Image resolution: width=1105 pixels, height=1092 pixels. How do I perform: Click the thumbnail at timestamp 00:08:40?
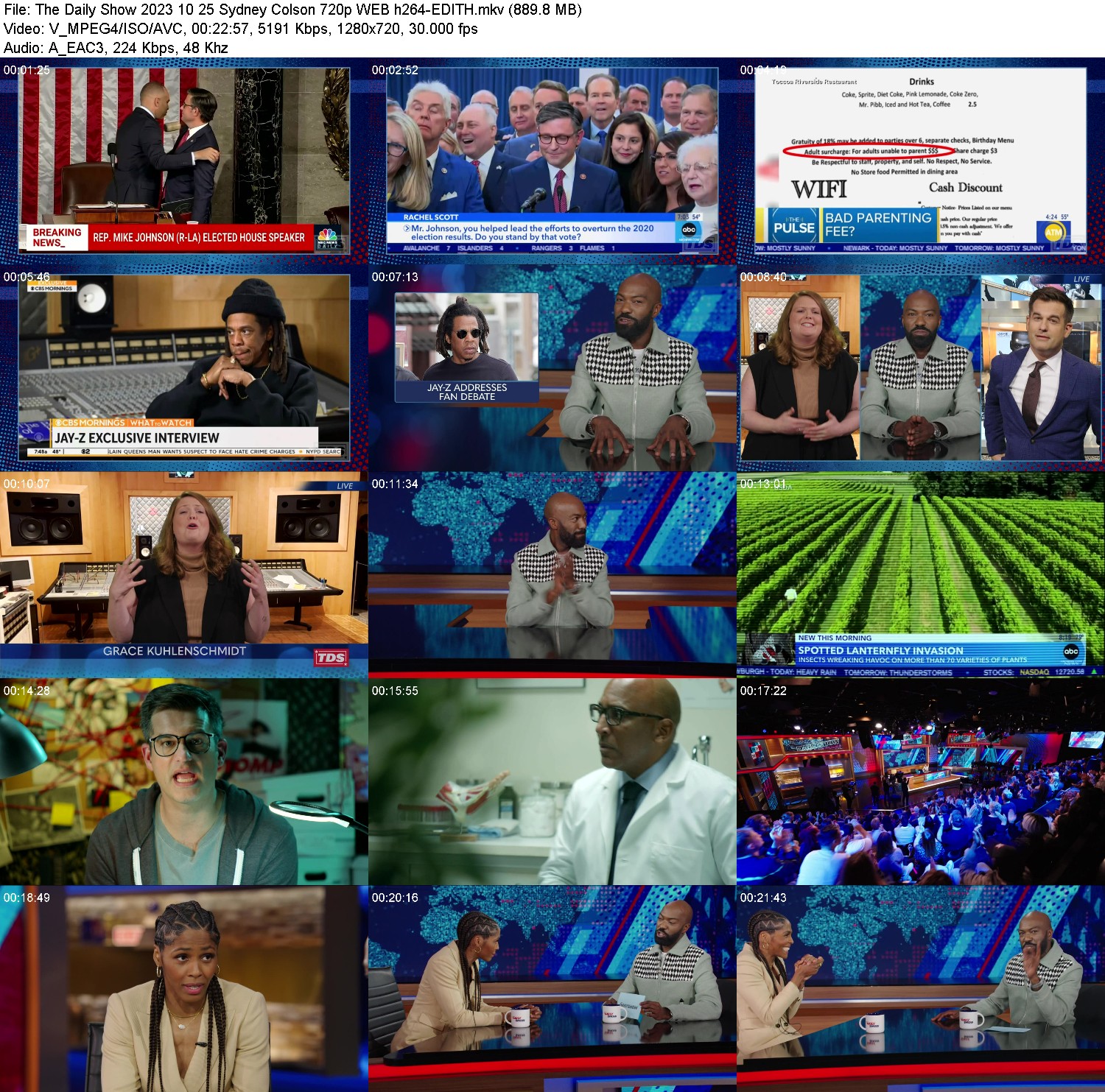click(x=921, y=368)
